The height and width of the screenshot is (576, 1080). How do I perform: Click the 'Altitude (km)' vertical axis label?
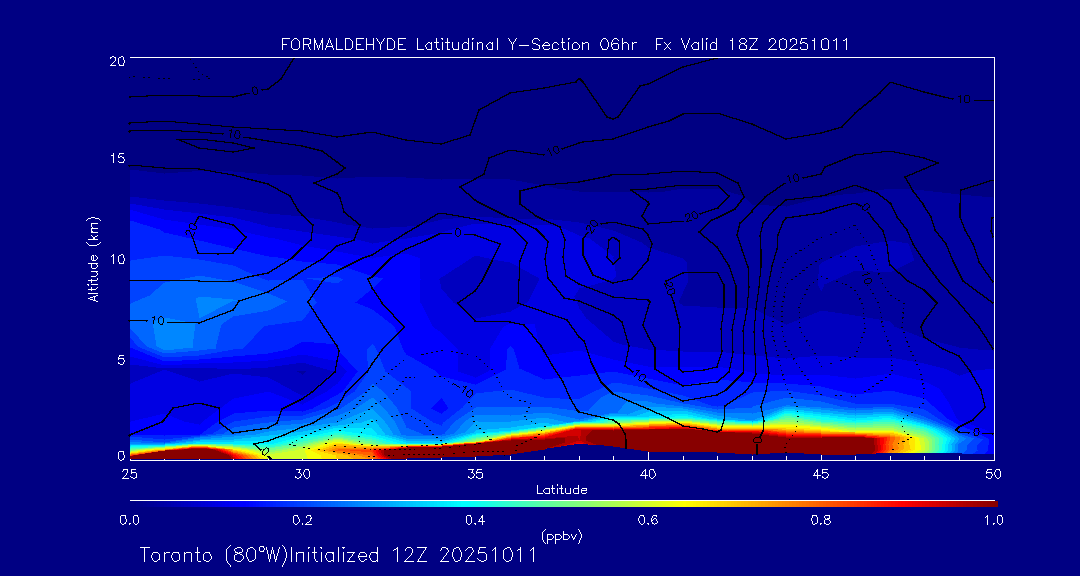point(93,258)
